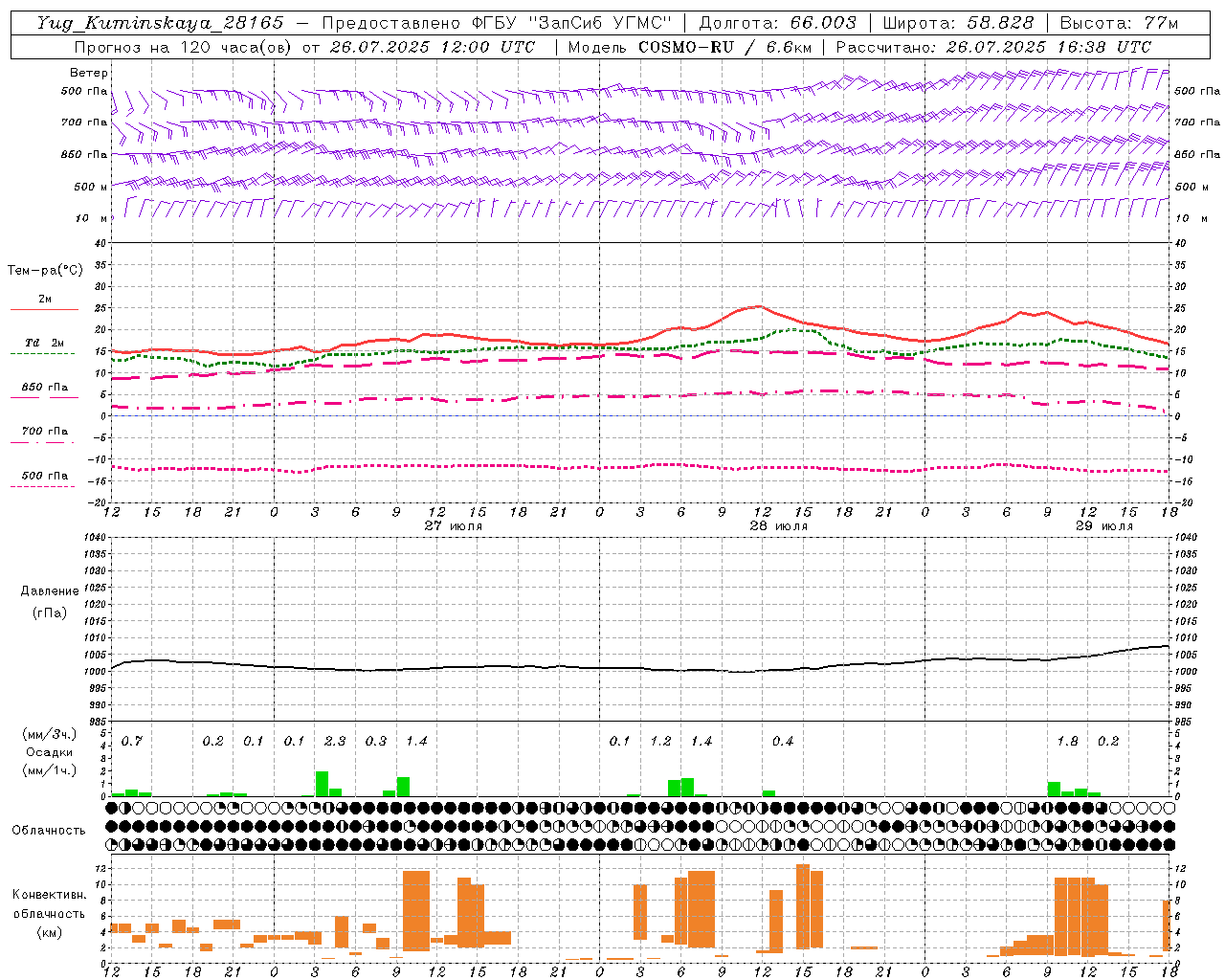Click the (мм/1ч.) unit label
Viewport: 1225px width, 980px height.
click(x=50, y=769)
